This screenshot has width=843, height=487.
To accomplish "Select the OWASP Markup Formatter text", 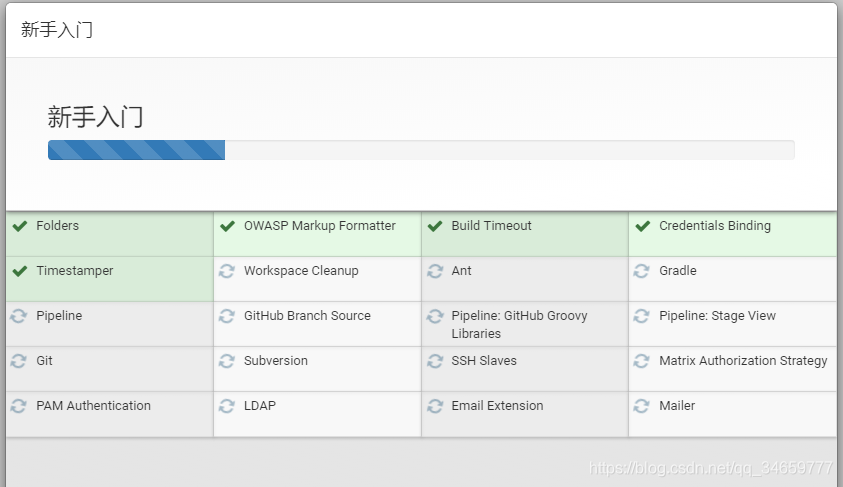I will (320, 226).
